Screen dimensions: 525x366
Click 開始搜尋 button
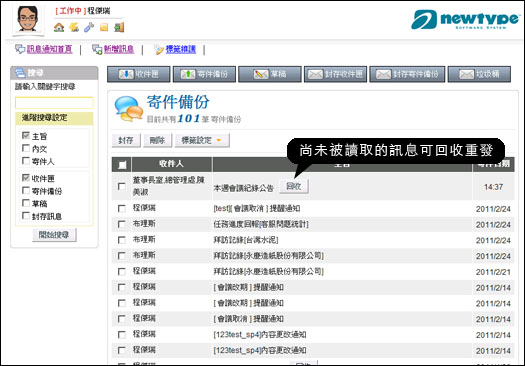54,235
